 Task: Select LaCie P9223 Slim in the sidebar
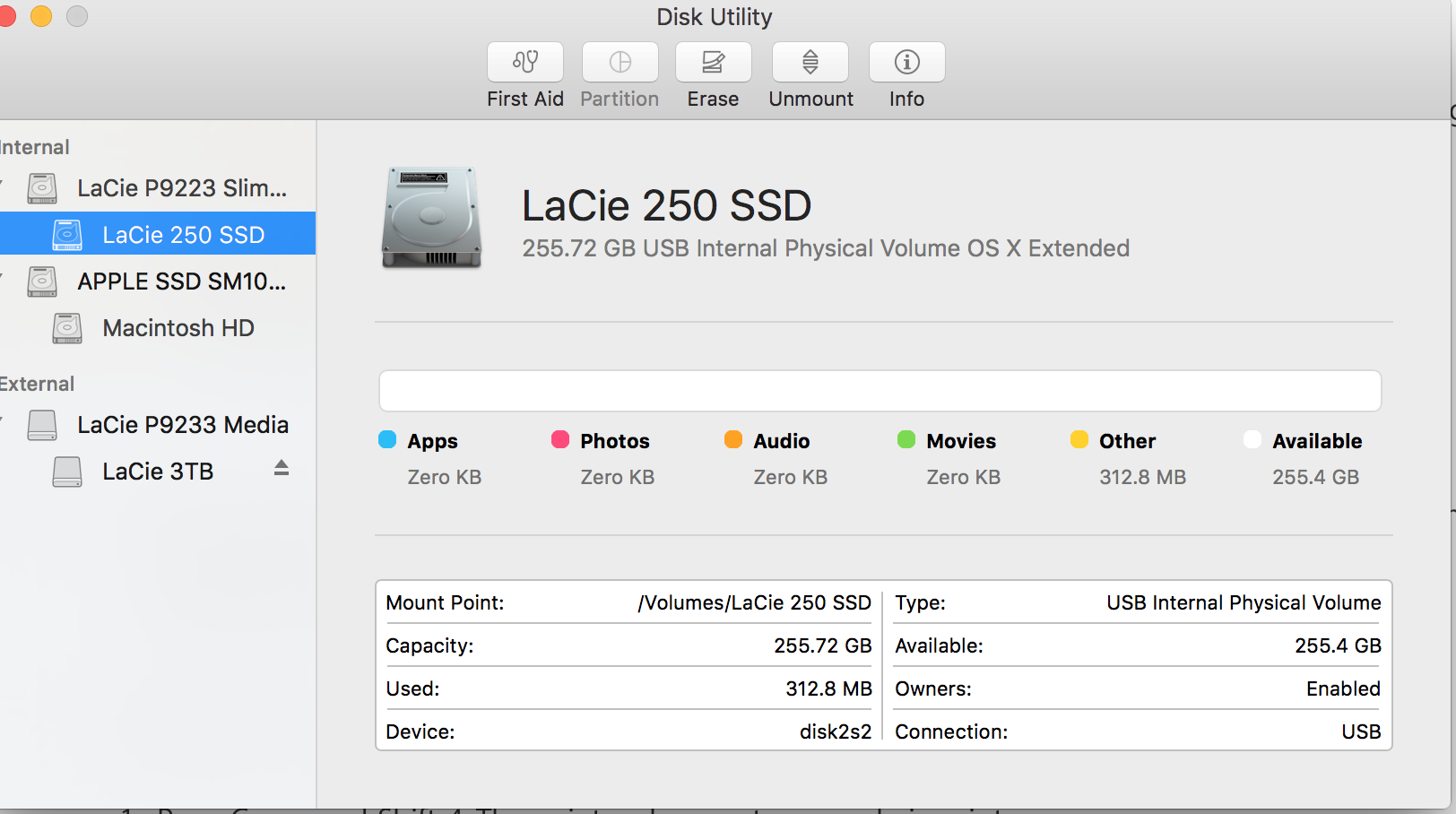pos(158,188)
